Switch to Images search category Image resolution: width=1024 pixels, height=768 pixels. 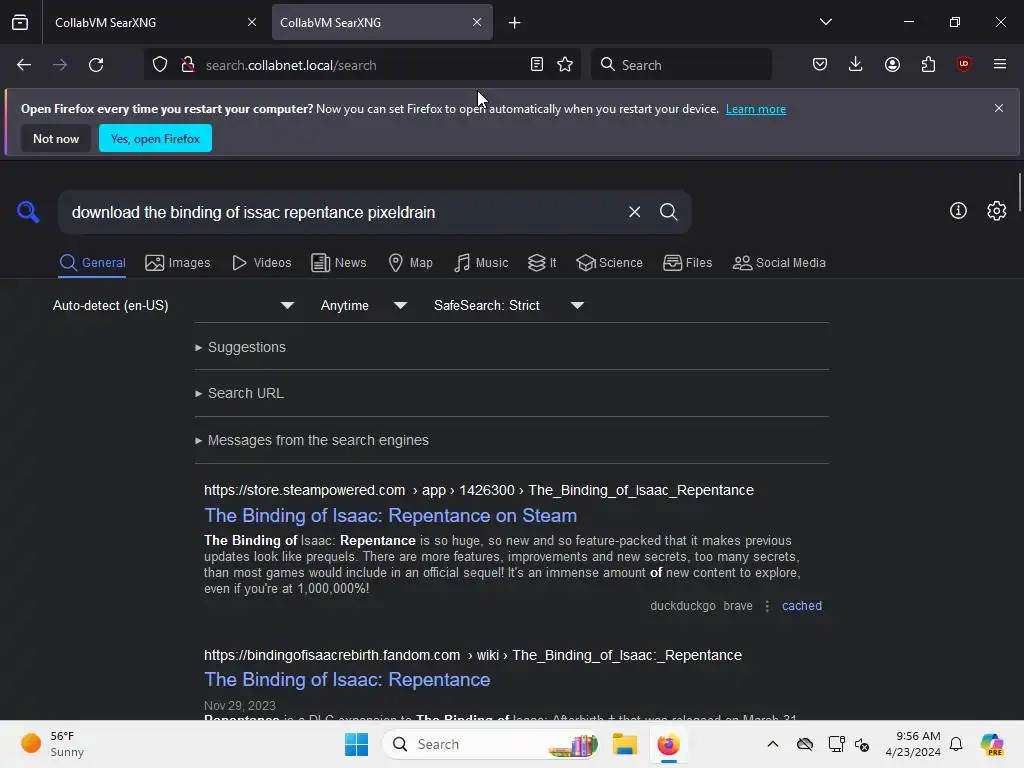click(178, 263)
